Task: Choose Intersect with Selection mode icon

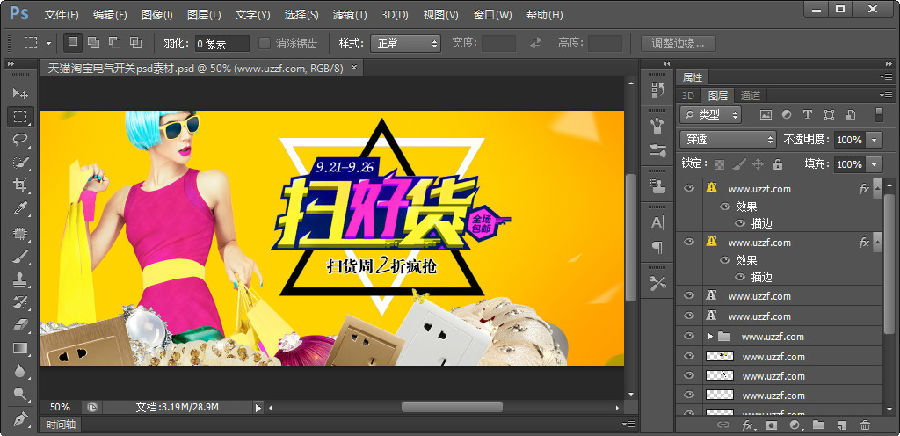Action: click(x=135, y=42)
